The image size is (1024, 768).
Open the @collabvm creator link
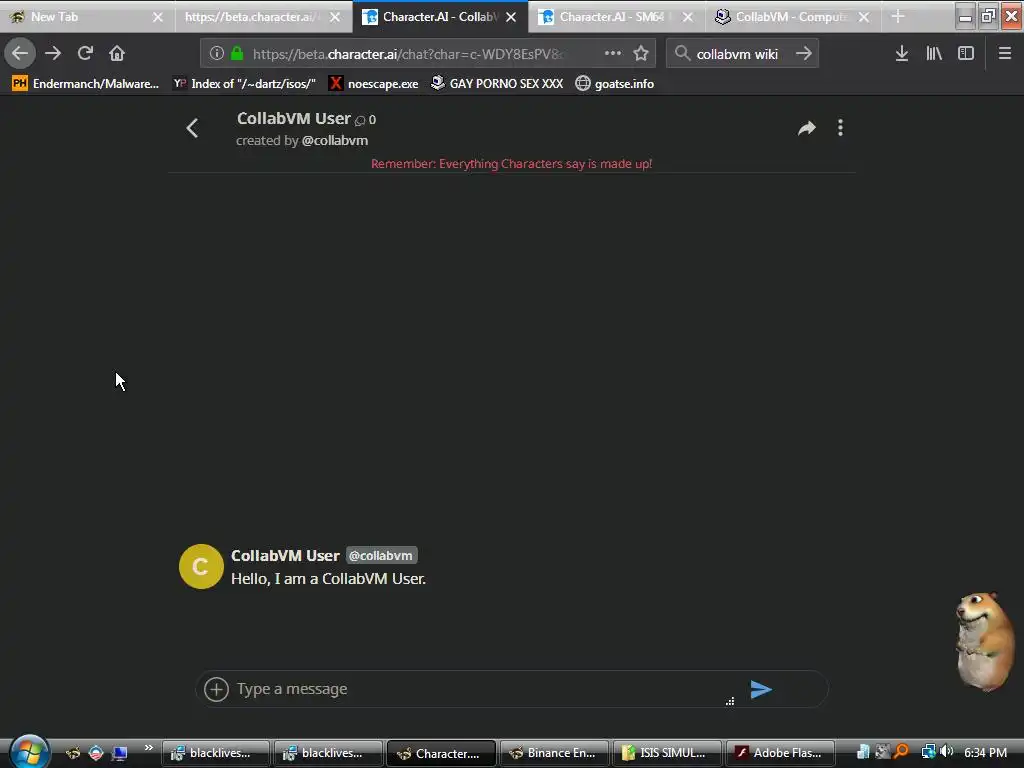coord(335,140)
